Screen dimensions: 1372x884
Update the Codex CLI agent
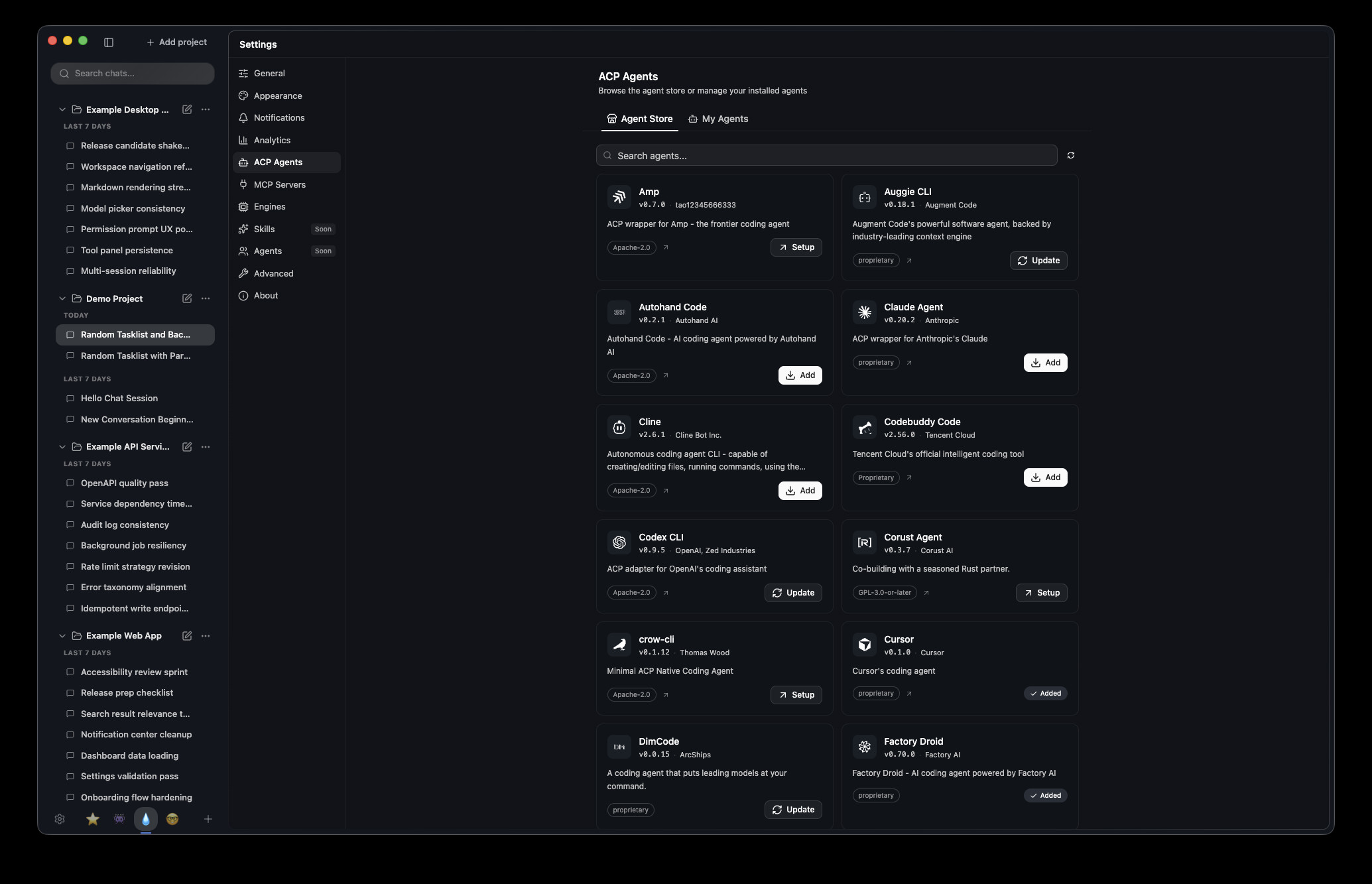point(793,593)
